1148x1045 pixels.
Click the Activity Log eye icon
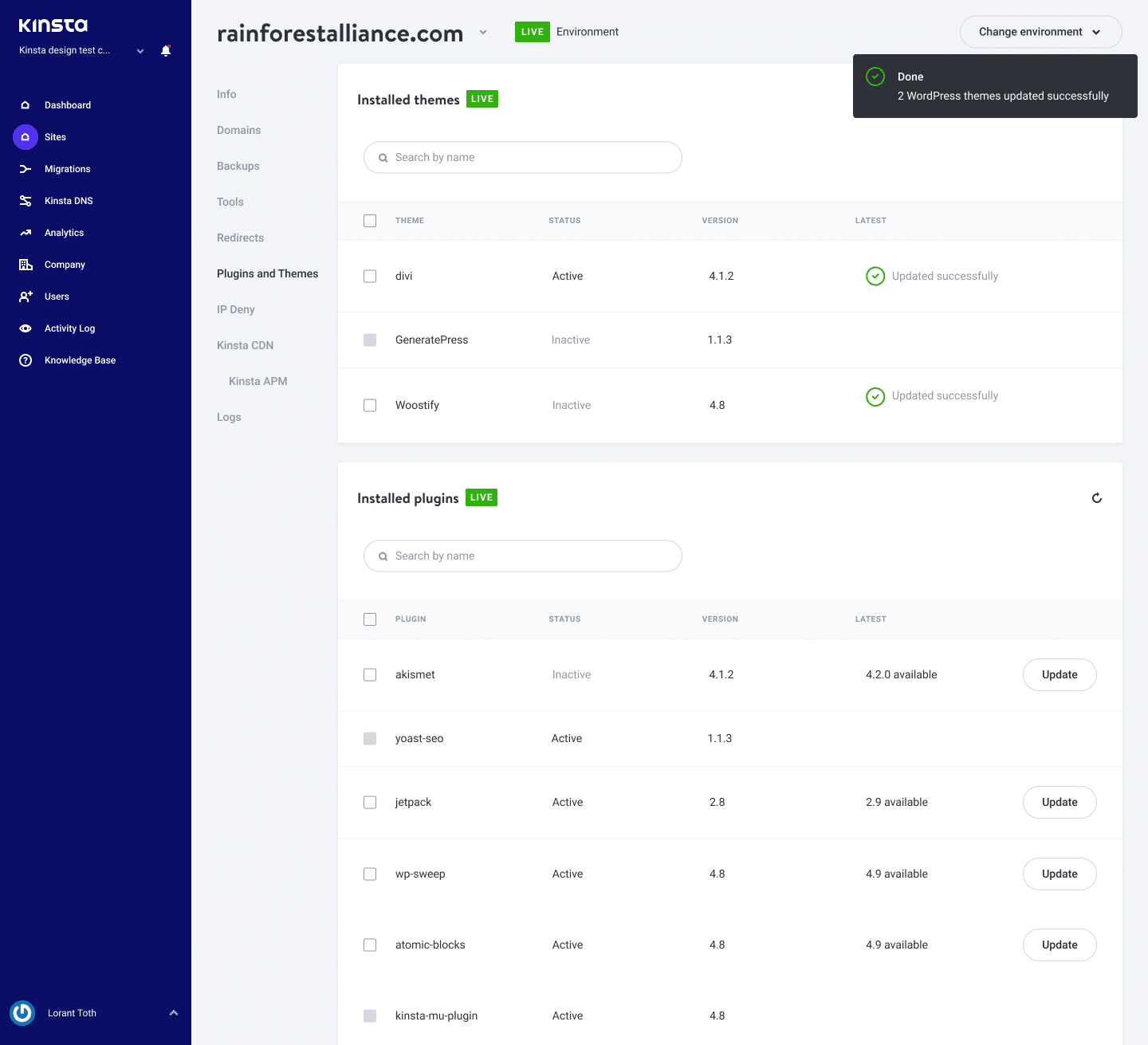coord(26,328)
